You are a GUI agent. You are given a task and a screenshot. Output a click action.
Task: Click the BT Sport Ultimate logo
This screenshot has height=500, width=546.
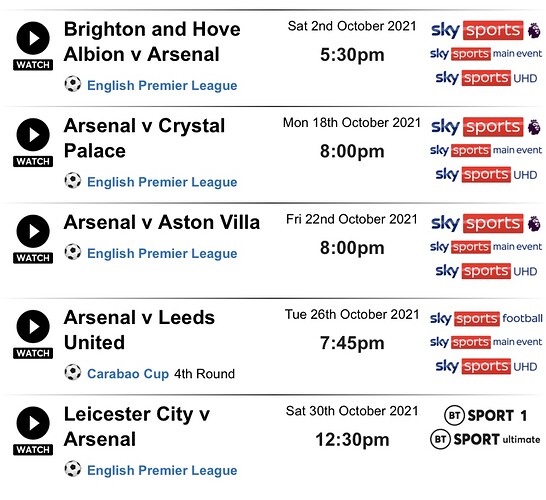pyautogui.click(x=485, y=439)
